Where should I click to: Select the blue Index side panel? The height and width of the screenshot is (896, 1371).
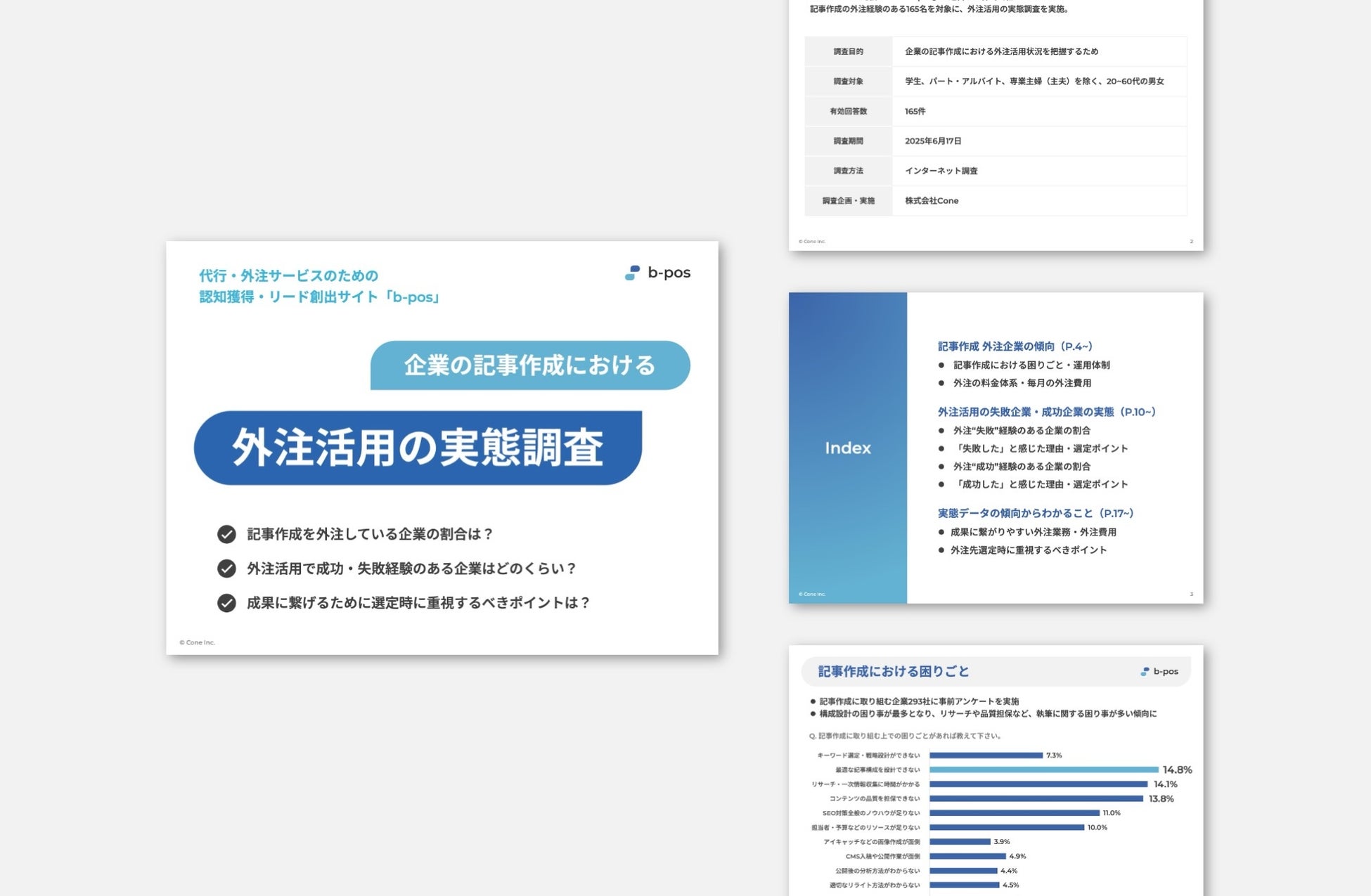coord(847,448)
